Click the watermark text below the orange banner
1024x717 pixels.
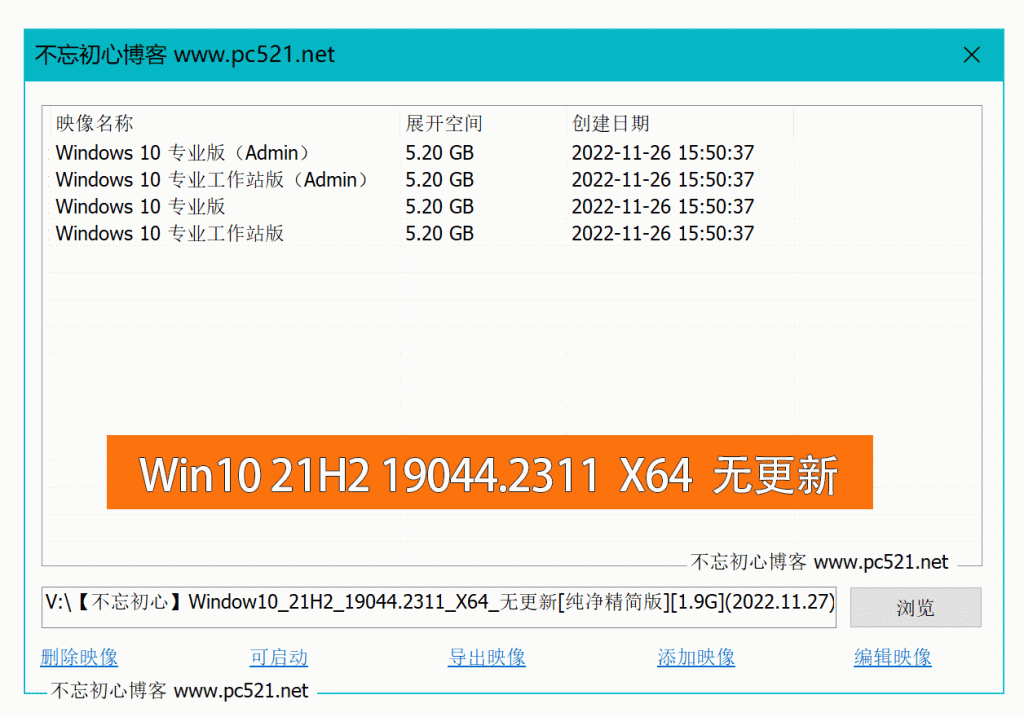click(x=819, y=562)
